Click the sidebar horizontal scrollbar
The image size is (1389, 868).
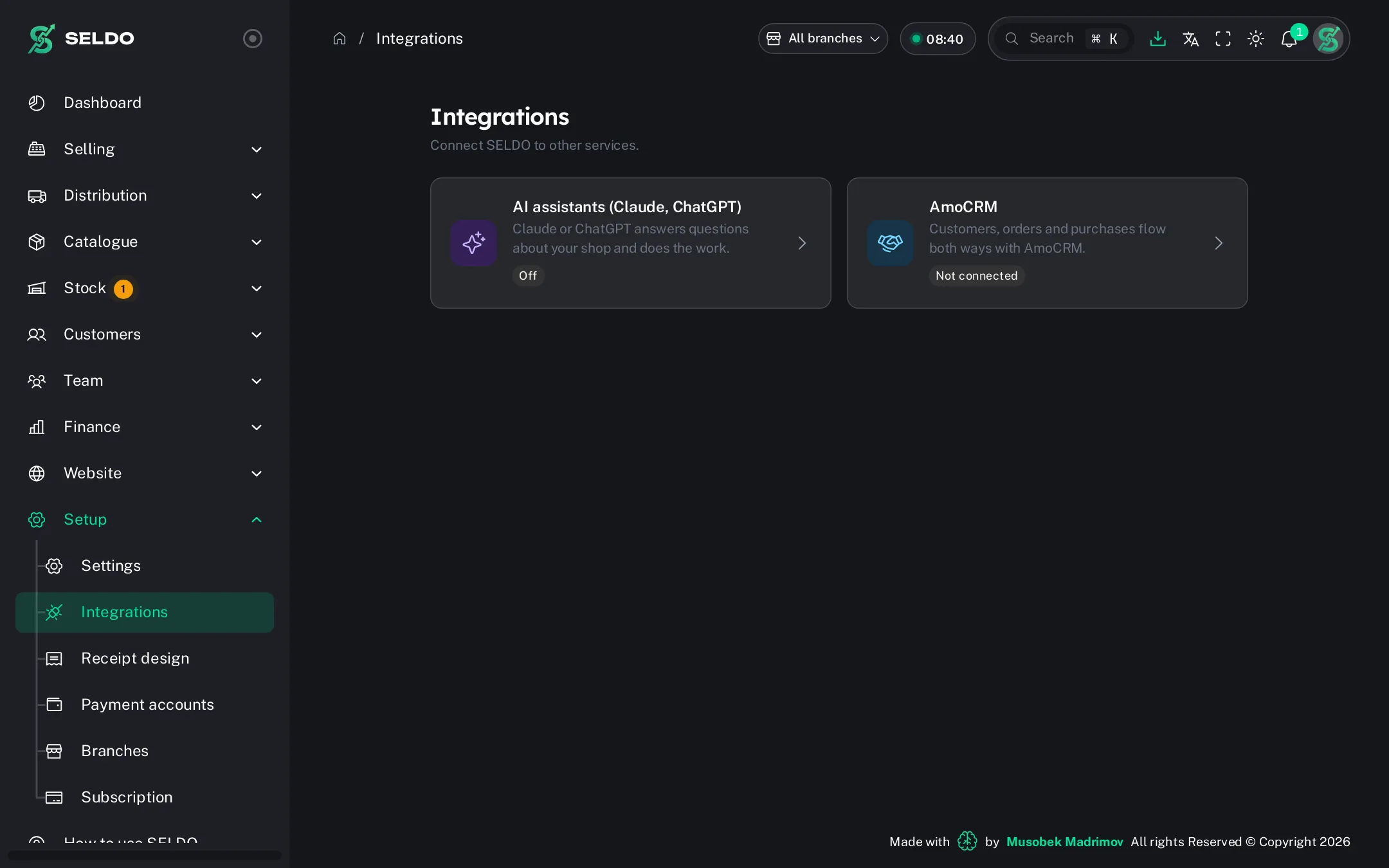click(x=145, y=855)
